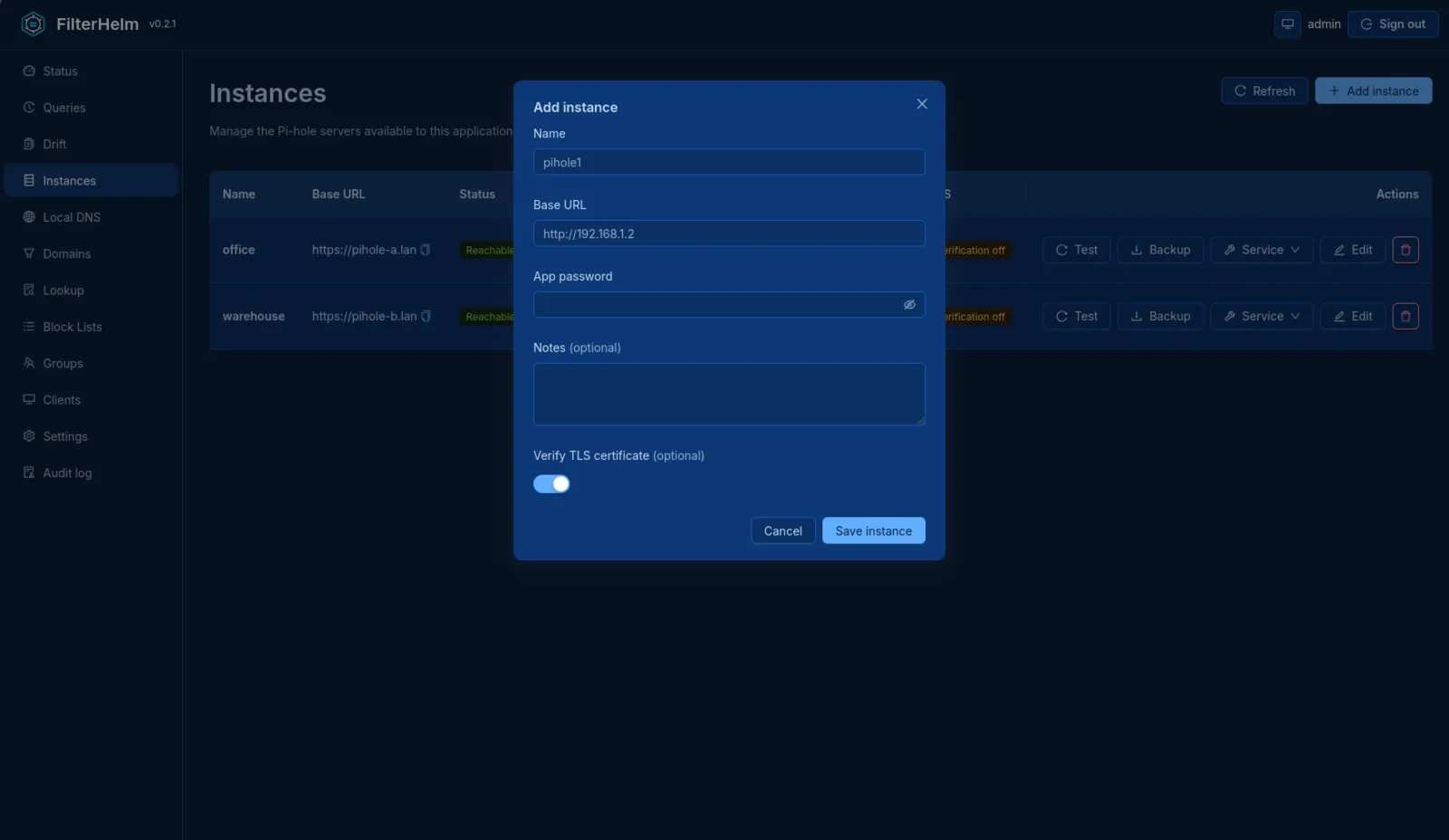Open Clients page

[x=91, y=400]
